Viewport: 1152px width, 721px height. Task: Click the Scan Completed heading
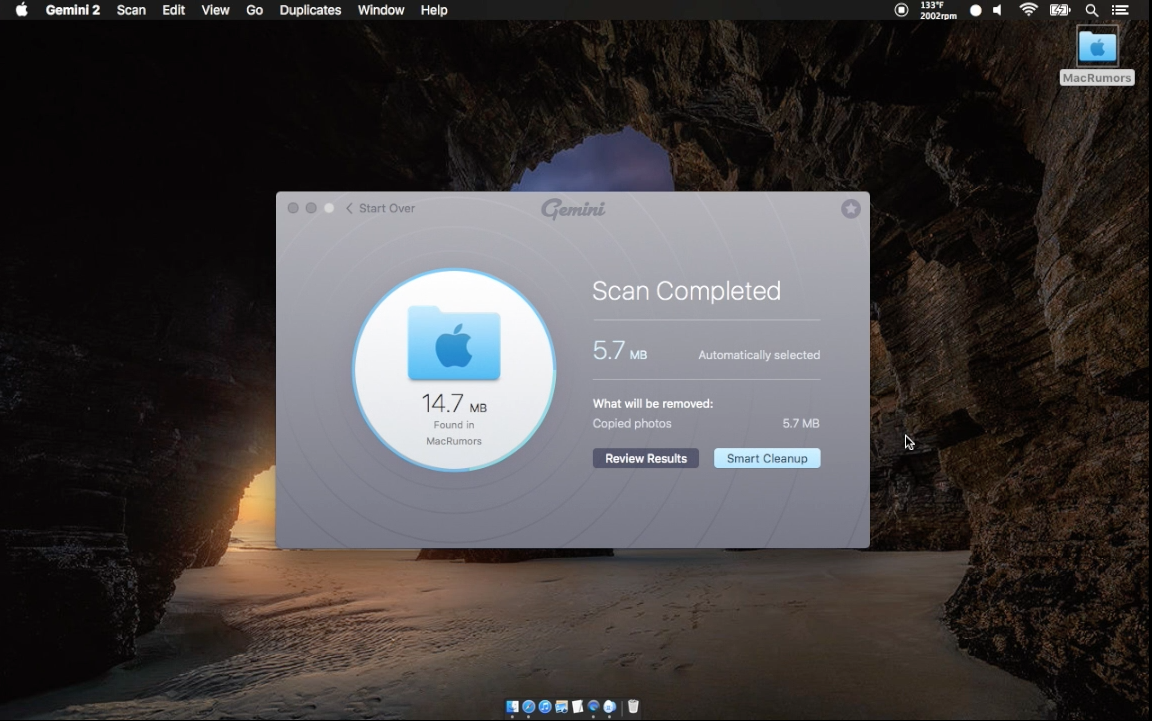click(x=686, y=291)
